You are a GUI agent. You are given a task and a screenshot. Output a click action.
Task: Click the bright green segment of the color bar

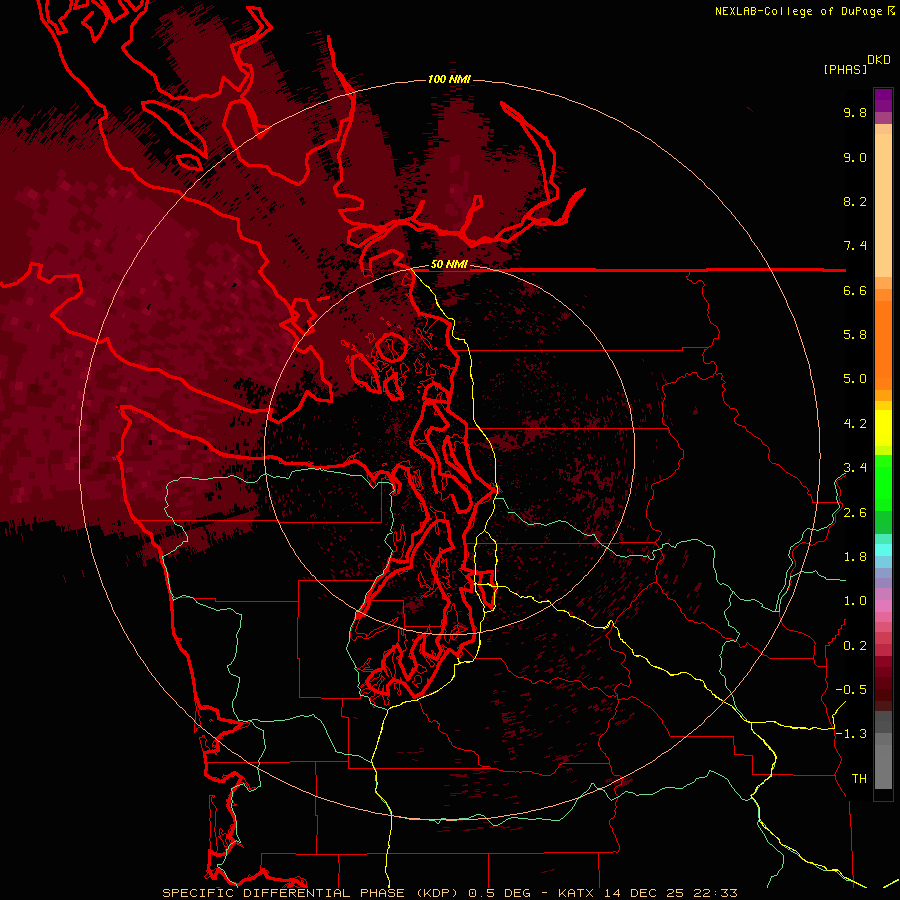click(x=883, y=484)
